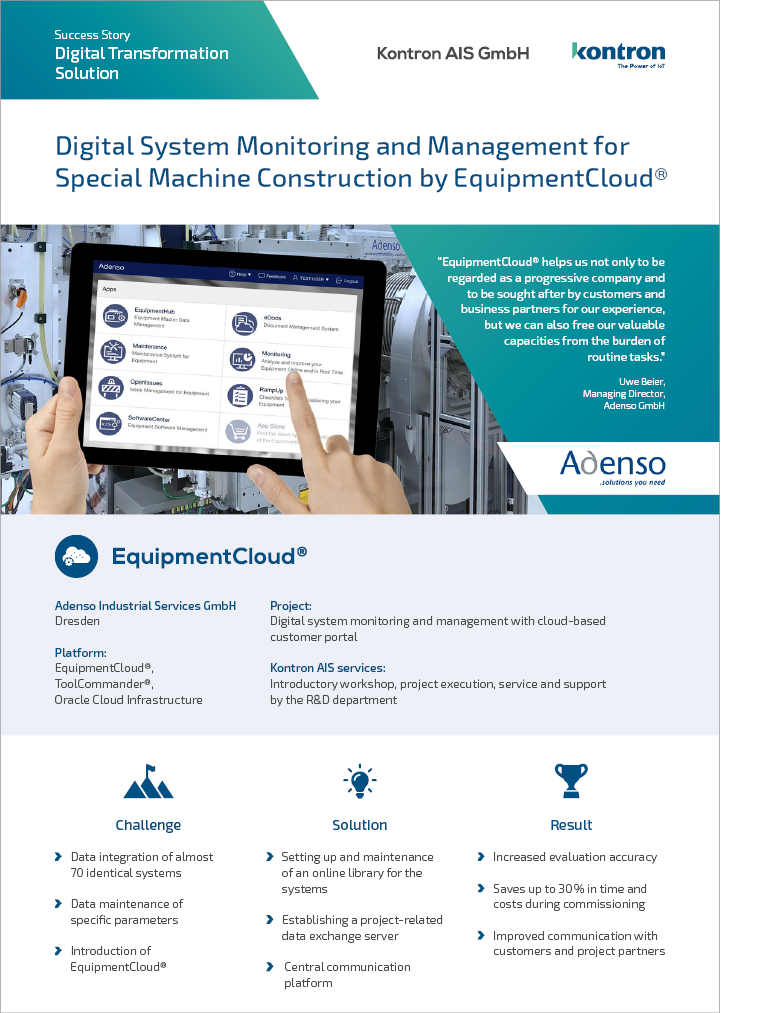The width and height of the screenshot is (760, 1013).
Task: Open the SoftwareCenter app icon
Action: point(108,424)
